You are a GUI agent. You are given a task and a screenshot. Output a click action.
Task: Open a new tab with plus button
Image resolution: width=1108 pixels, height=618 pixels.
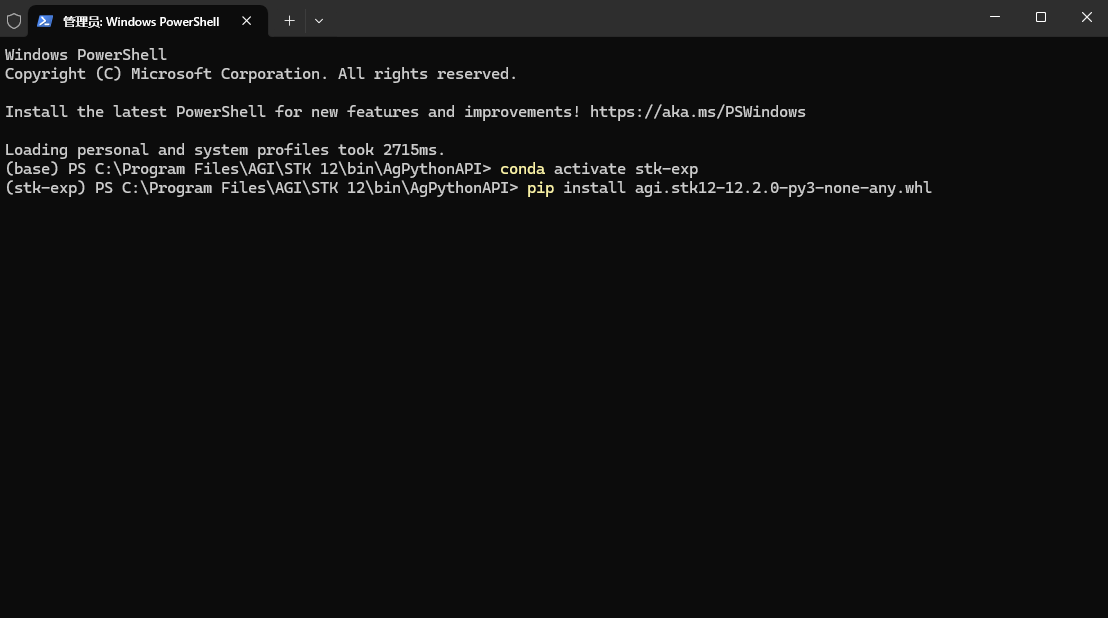point(289,20)
